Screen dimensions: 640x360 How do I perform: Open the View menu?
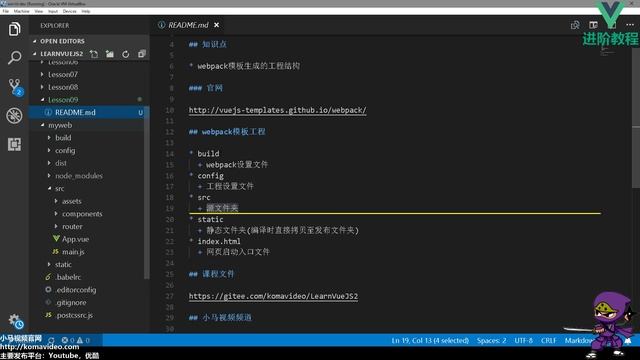[x=39, y=11]
